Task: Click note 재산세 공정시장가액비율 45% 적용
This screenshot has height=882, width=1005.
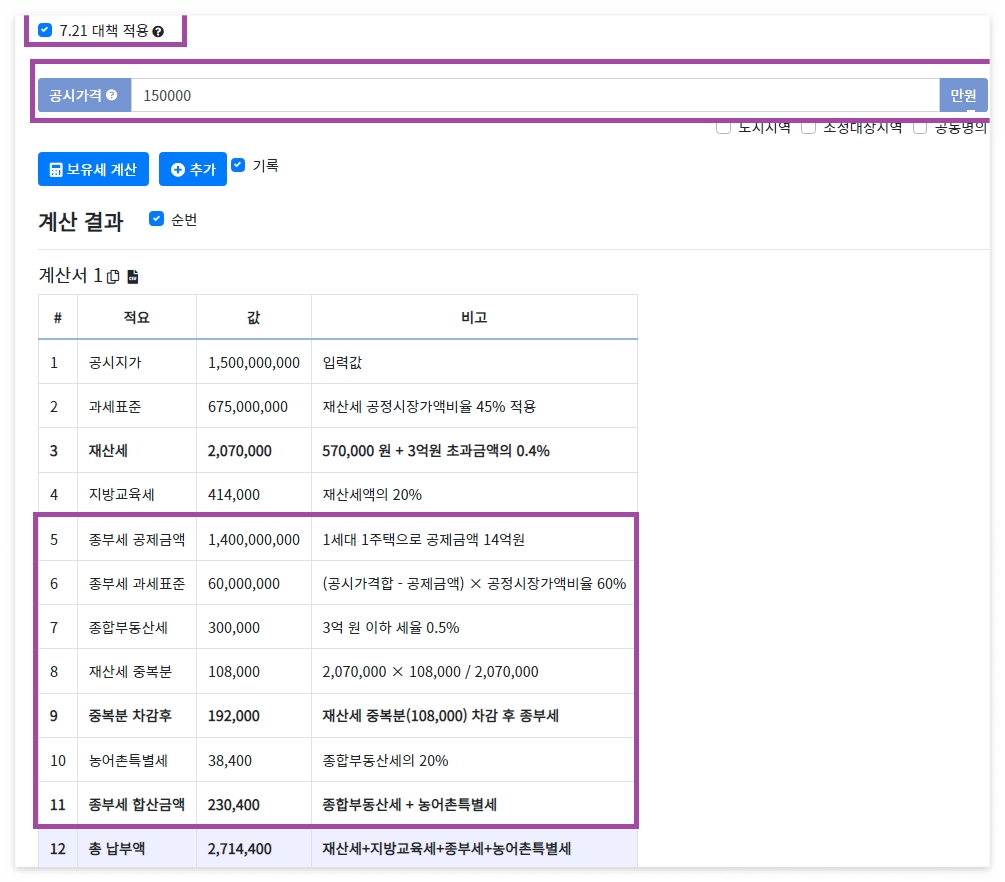Action: click(429, 407)
